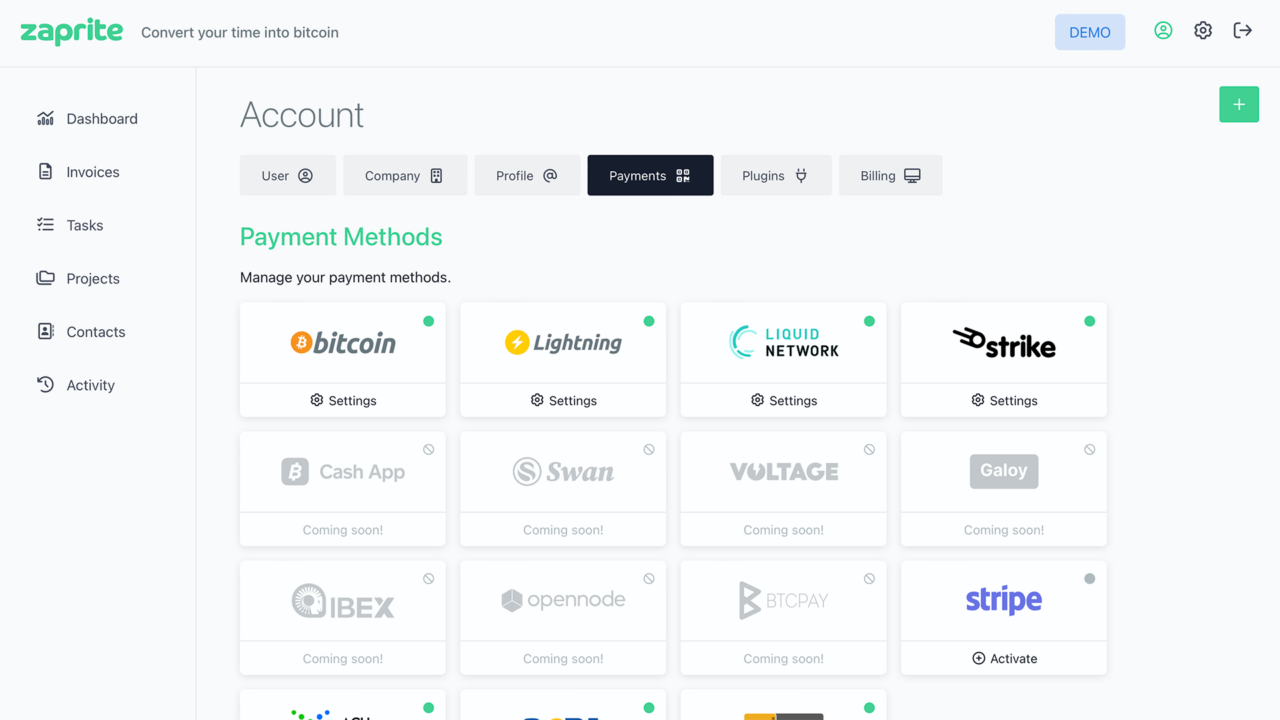
Task: Click the zaprite logo
Action: (72, 32)
